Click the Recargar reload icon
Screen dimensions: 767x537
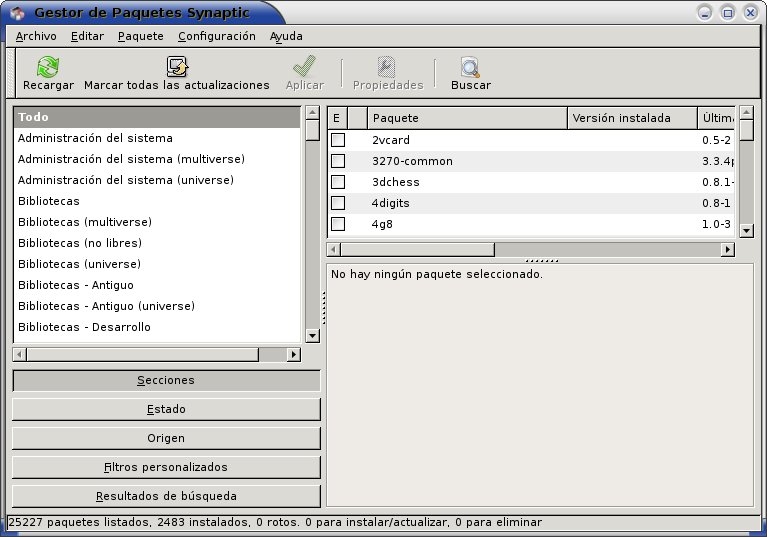tap(48, 67)
